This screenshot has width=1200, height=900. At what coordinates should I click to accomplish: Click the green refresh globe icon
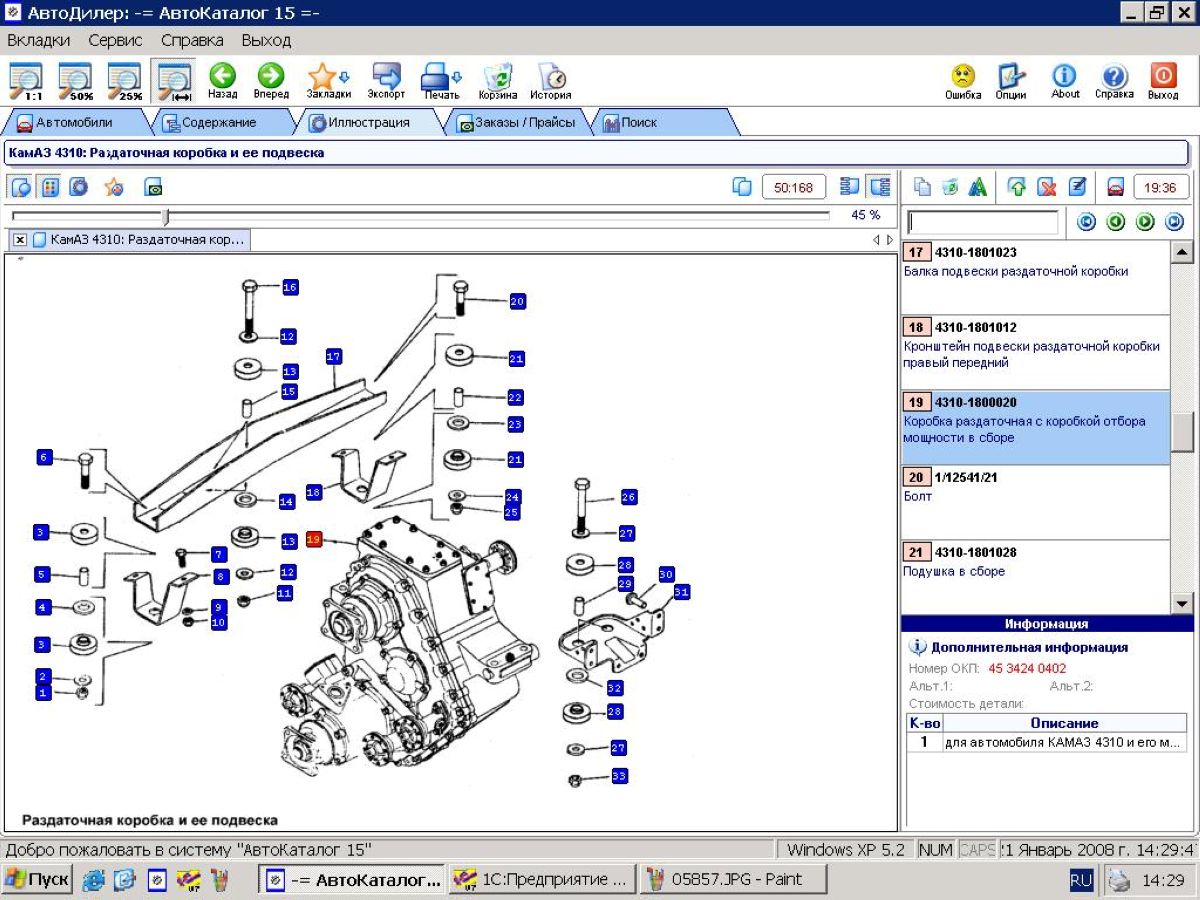[x=950, y=186]
